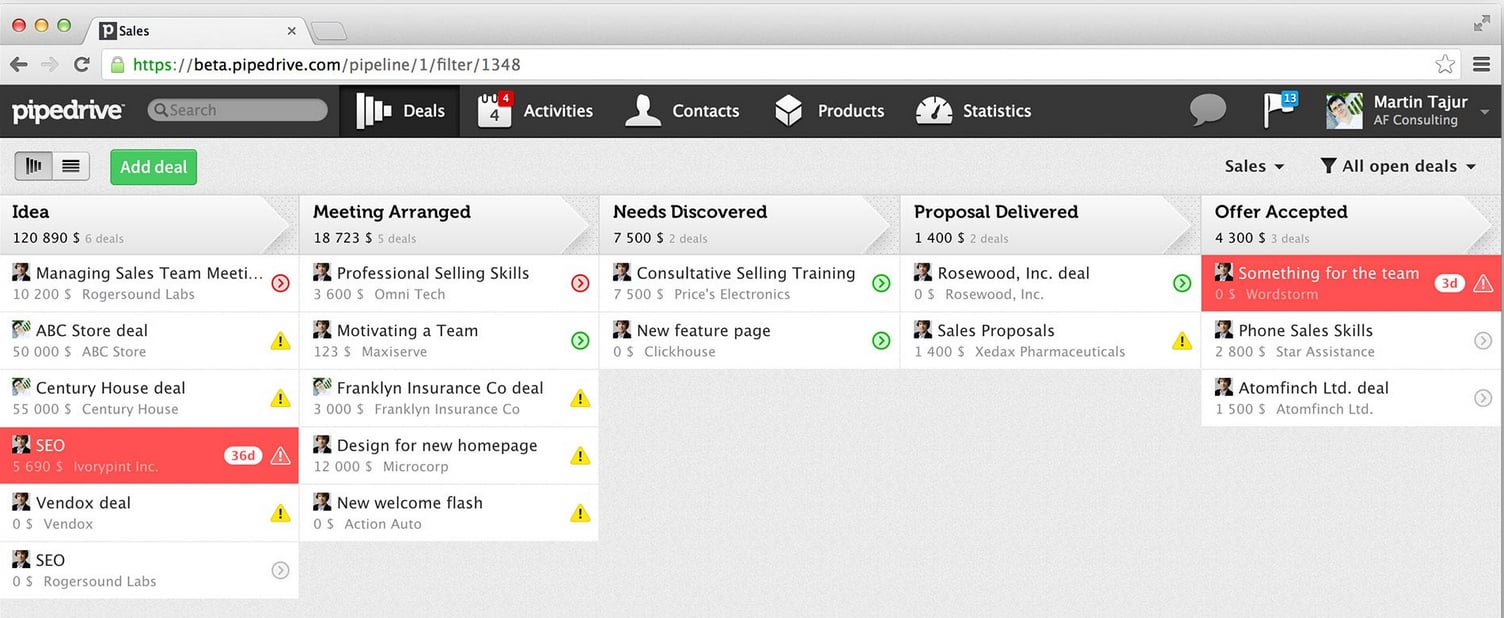Open the Phone Sales Skills deal
Viewport: 1504px width, 618px height.
tap(1352, 341)
